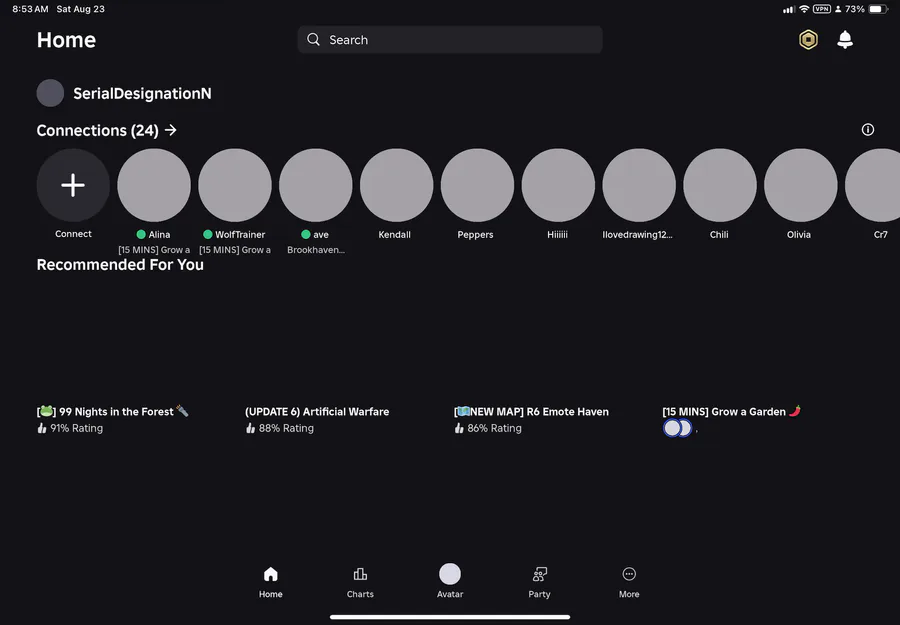This screenshot has height=625, width=900.
Task: Open Grow a Garden game title
Action: [731, 412]
